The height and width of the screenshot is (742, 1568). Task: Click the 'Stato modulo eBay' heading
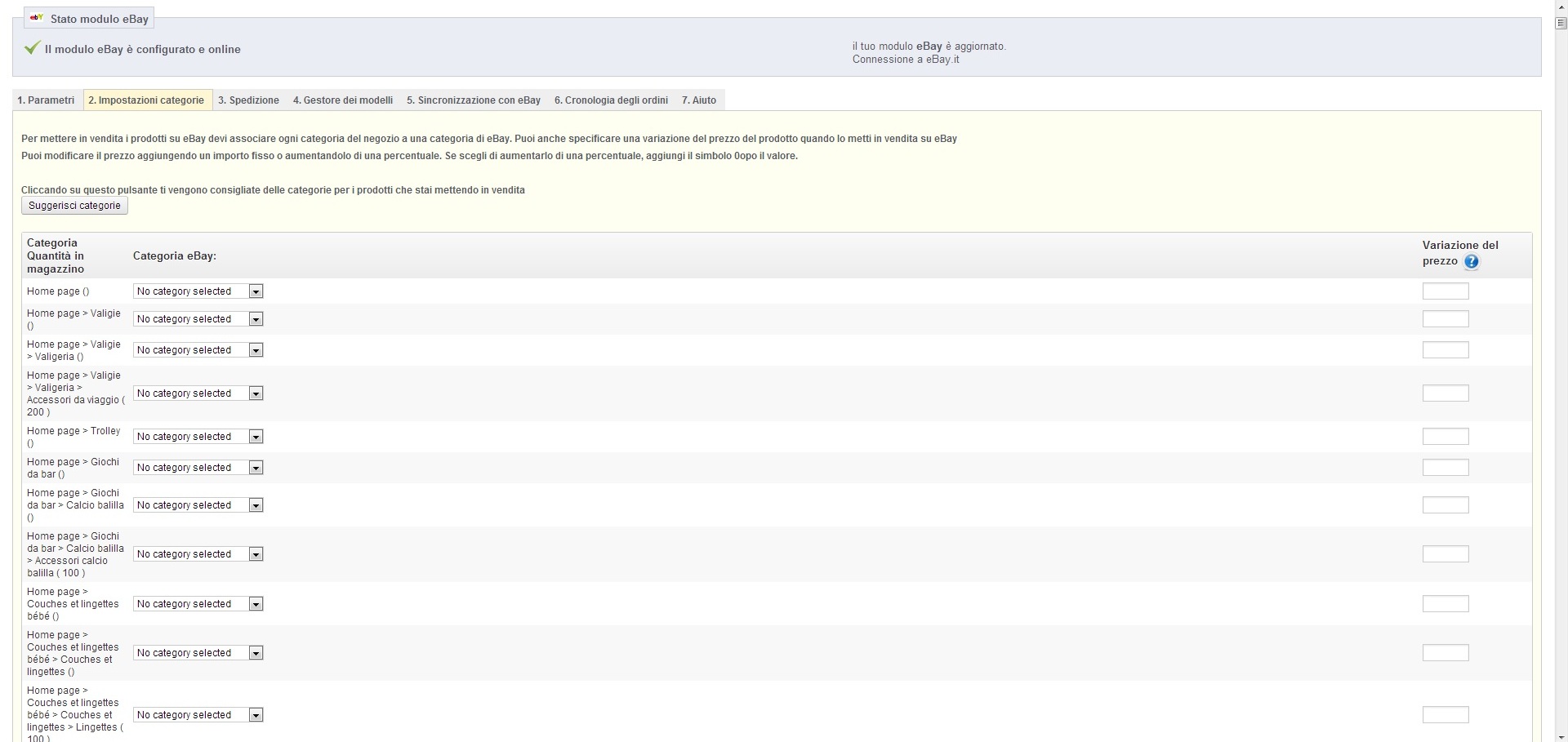click(x=100, y=19)
